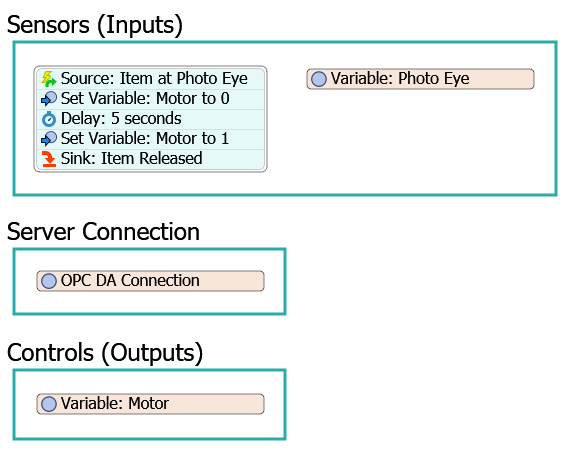Select the Delay: 5 seconds activity
The width and height of the screenshot is (564, 451).
(151, 119)
